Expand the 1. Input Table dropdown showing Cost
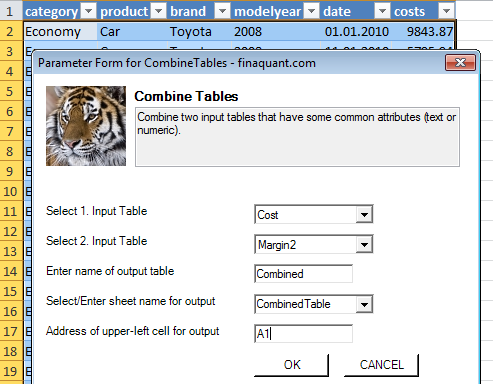493x384 pixels. [x=364, y=214]
